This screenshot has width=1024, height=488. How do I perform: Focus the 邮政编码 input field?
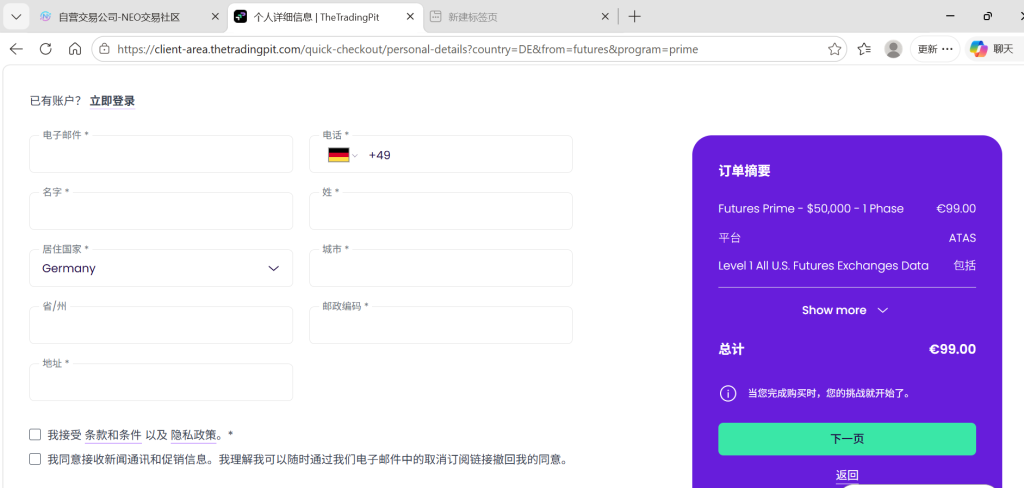(441, 325)
